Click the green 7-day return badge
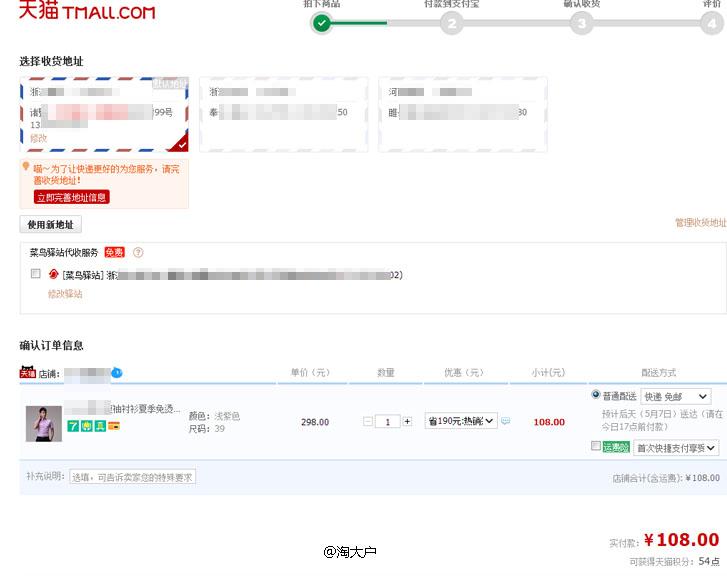The height and width of the screenshot is (576, 727). (73, 426)
